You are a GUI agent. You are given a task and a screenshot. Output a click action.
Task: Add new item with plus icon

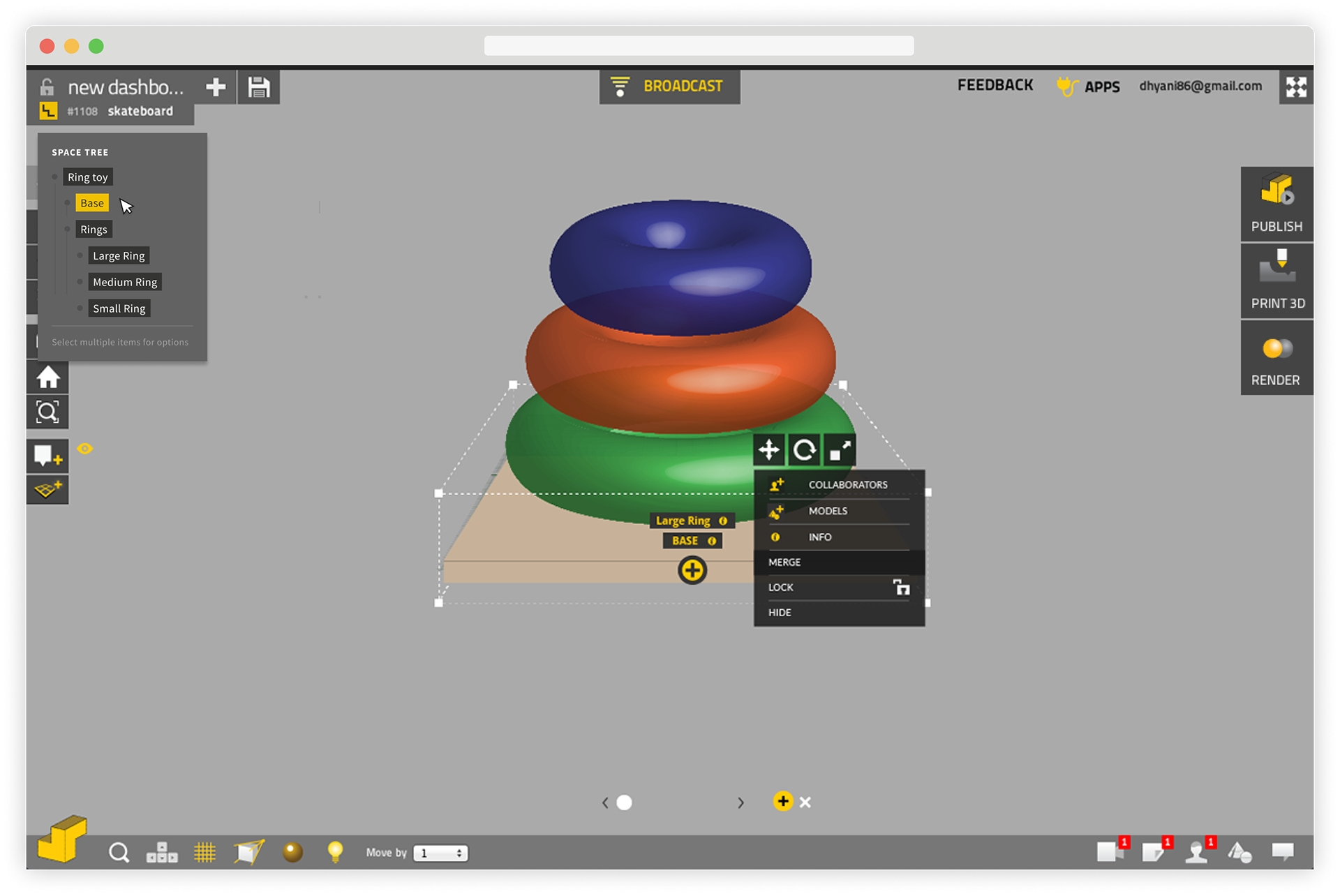click(216, 87)
